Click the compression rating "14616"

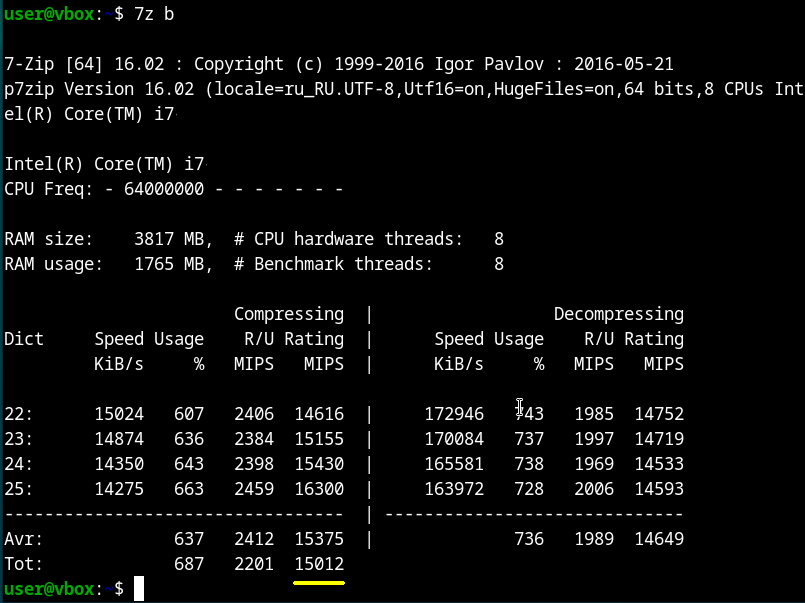(319, 414)
